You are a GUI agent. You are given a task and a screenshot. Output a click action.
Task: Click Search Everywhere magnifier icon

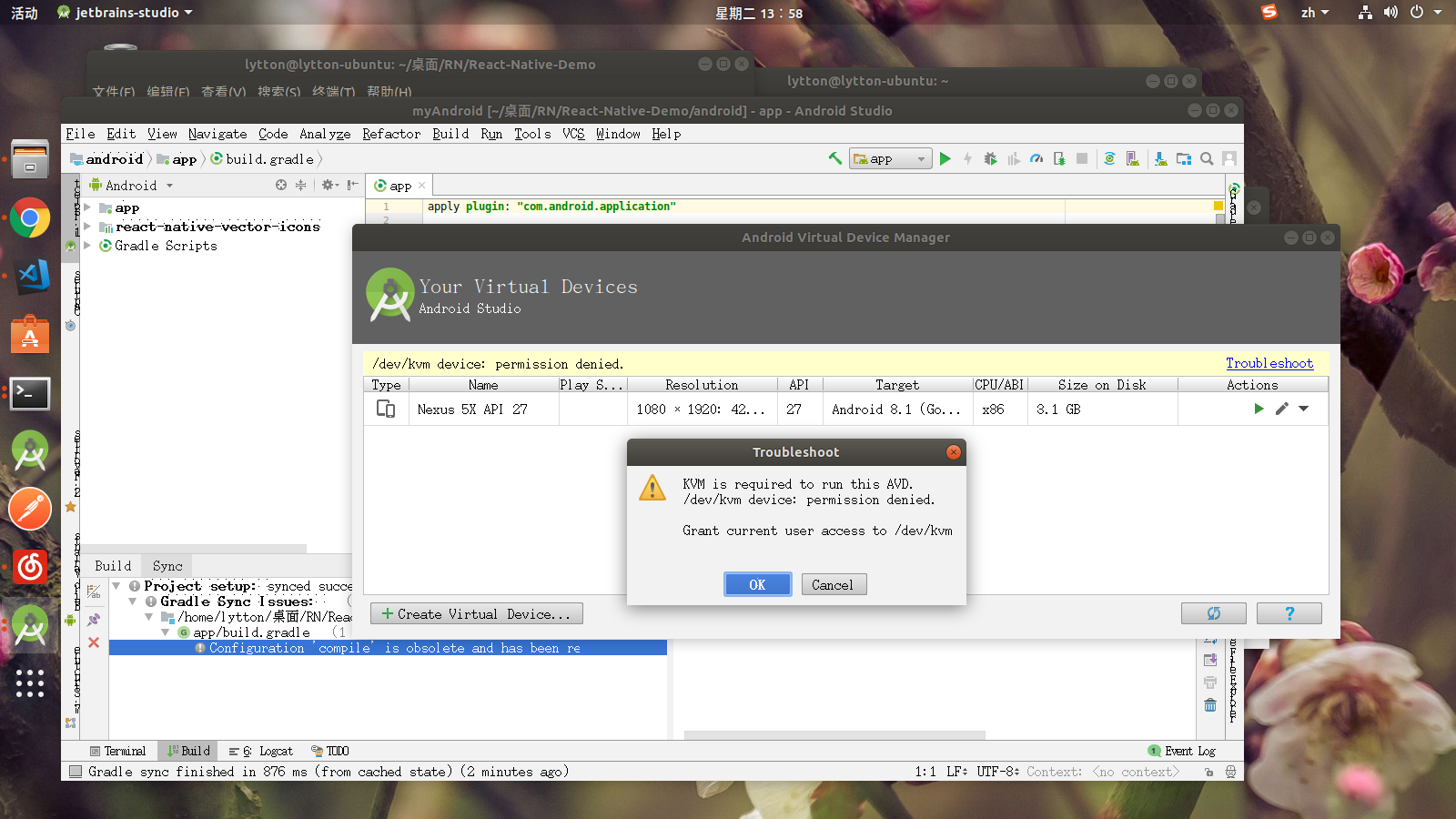[1207, 158]
